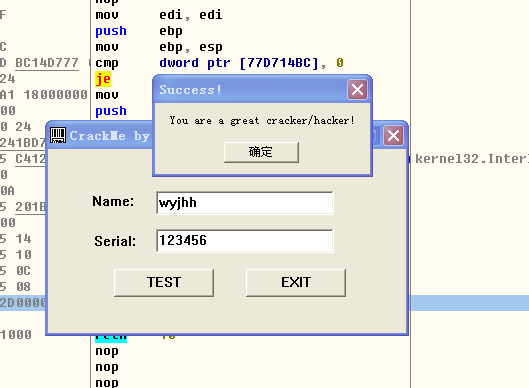Select the 'mov edi, edi' instruction
The width and height of the screenshot is (529, 388).
click(x=159, y=15)
